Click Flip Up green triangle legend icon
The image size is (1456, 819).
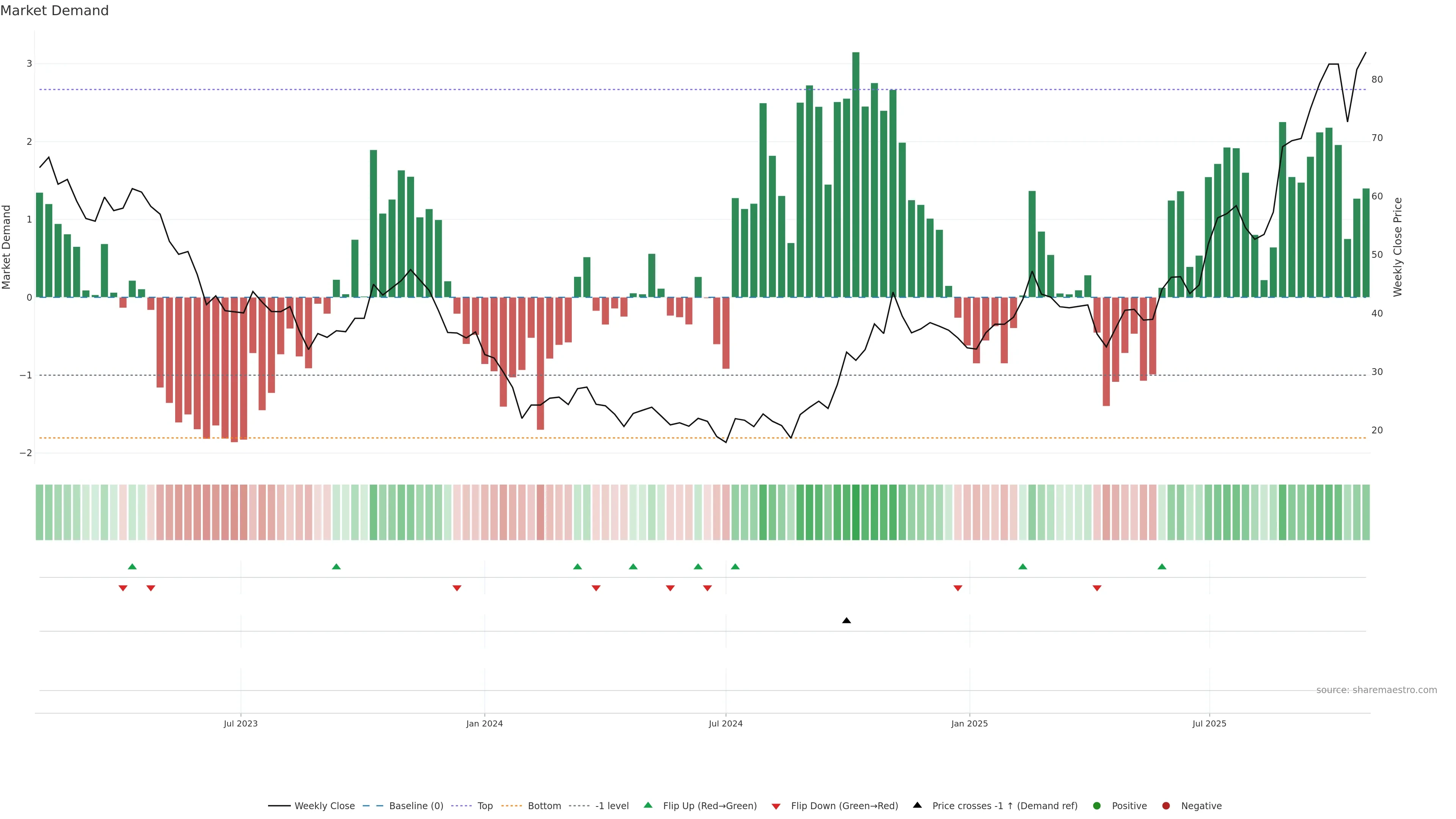[x=648, y=805]
